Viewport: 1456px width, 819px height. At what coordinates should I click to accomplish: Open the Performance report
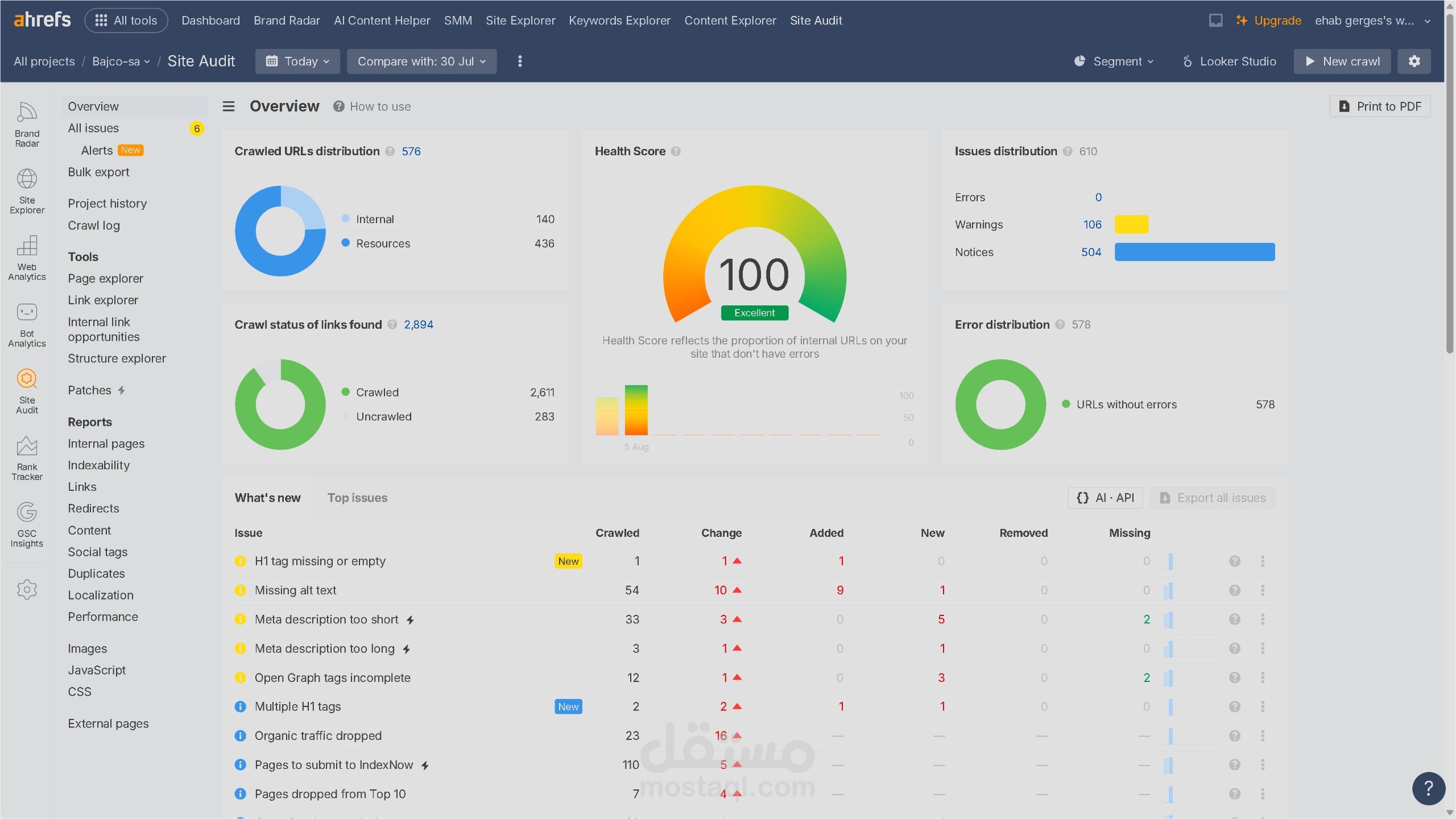click(x=102, y=617)
